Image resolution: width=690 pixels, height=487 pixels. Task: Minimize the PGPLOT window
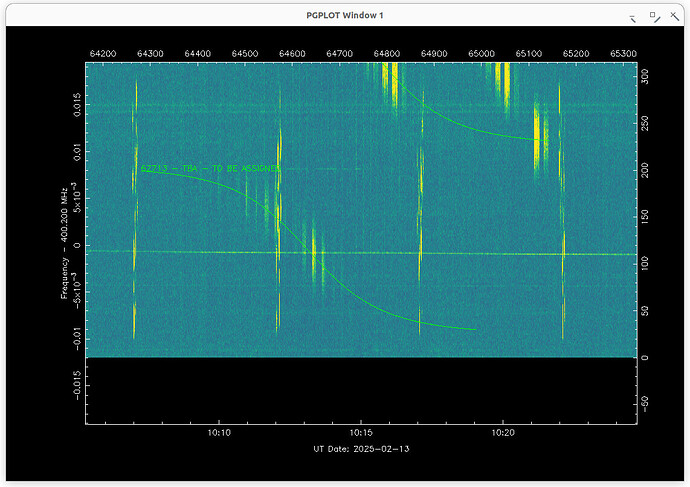point(632,17)
